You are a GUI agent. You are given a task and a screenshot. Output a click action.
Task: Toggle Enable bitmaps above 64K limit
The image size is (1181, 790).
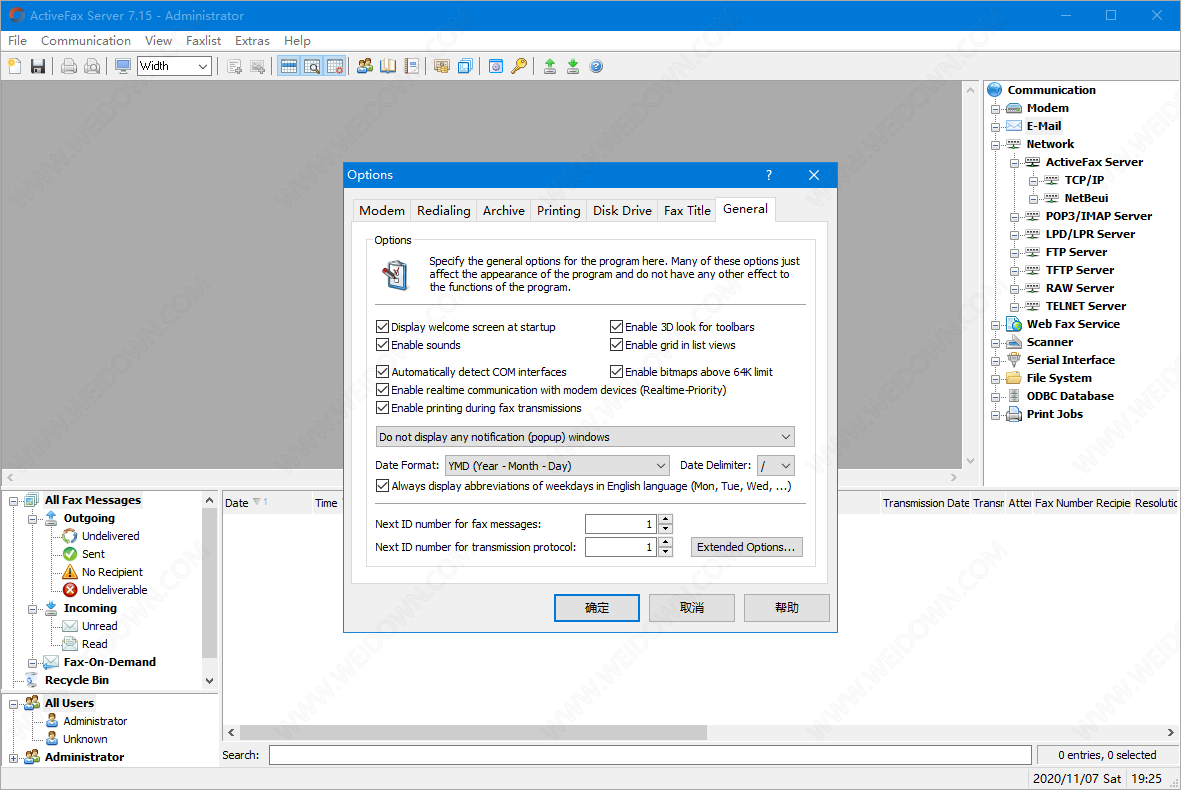pos(616,372)
